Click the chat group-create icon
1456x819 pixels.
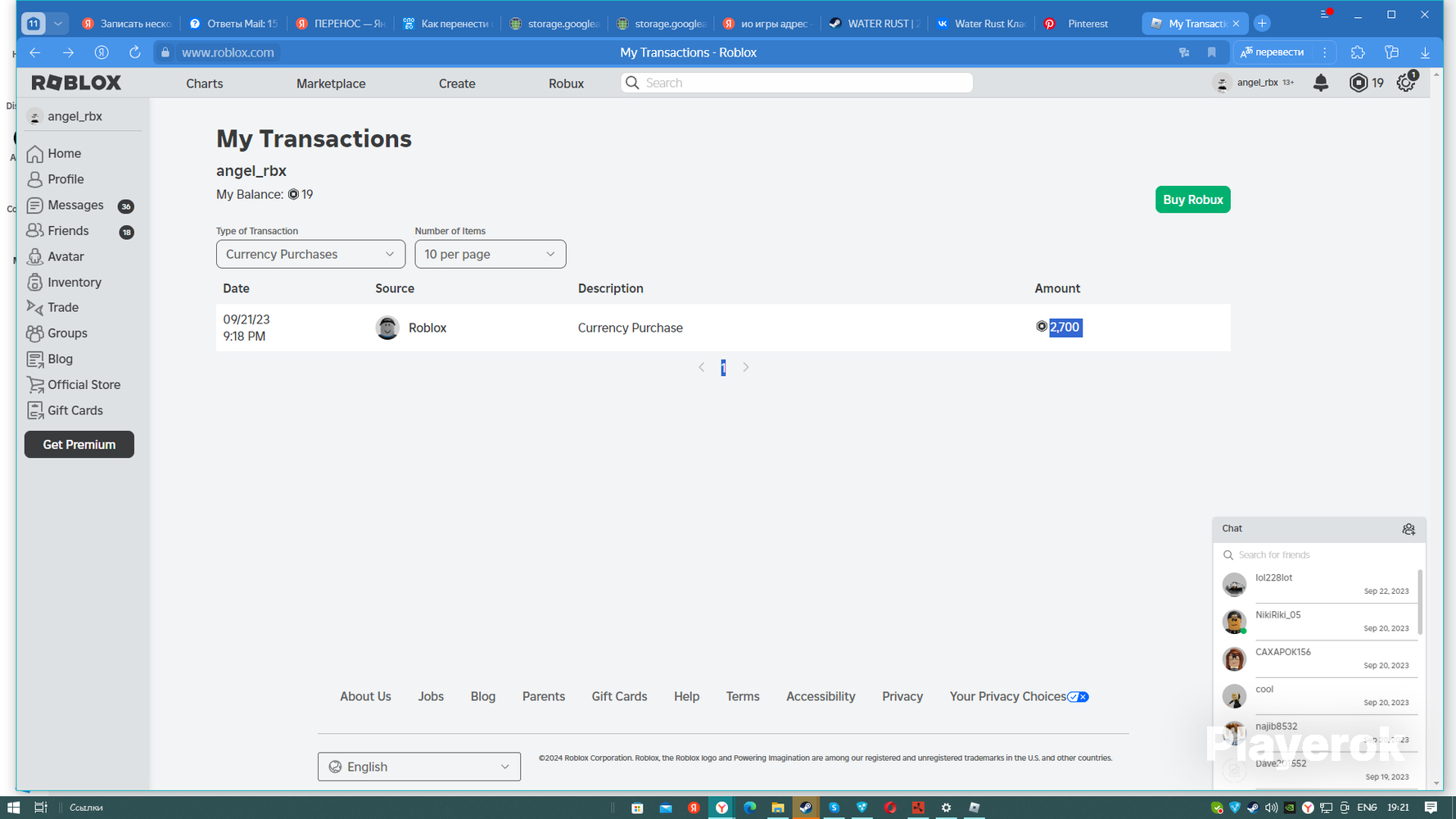click(1409, 529)
